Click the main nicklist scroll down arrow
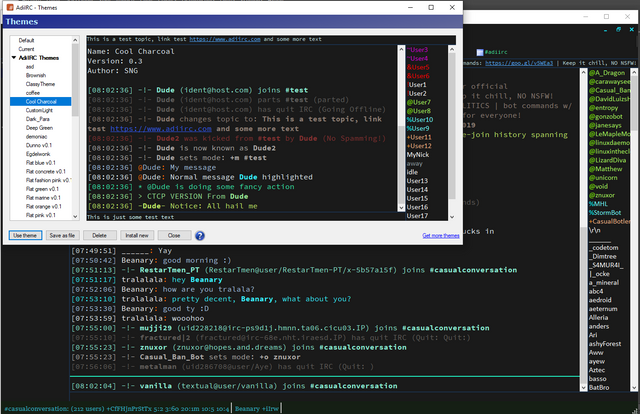The image size is (640, 414). pyautogui.click(x=634, y=388)
